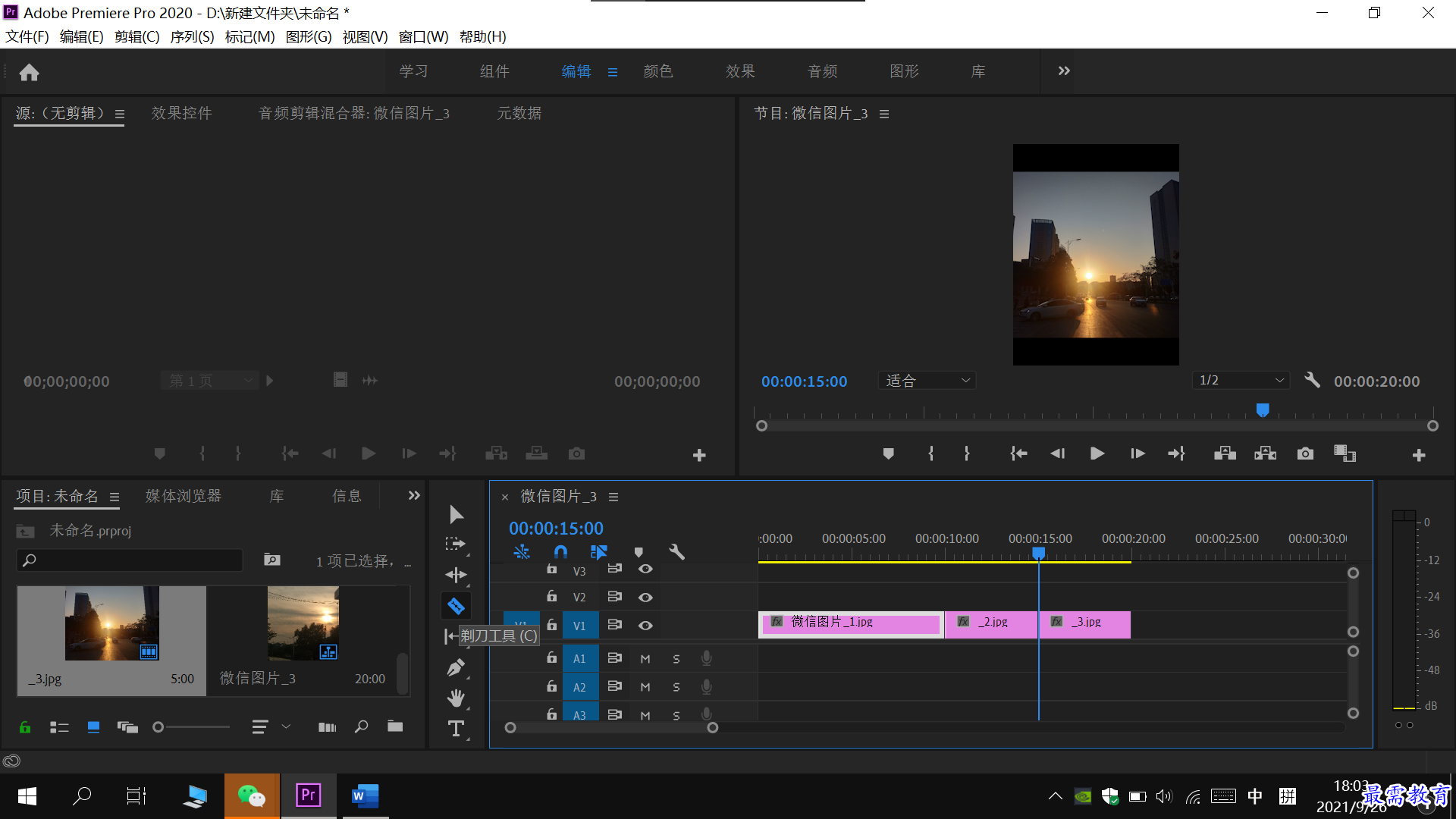Screen dimensions: 1456x819
Task: Open sort icons dropdown arrow
Action: 286,726
